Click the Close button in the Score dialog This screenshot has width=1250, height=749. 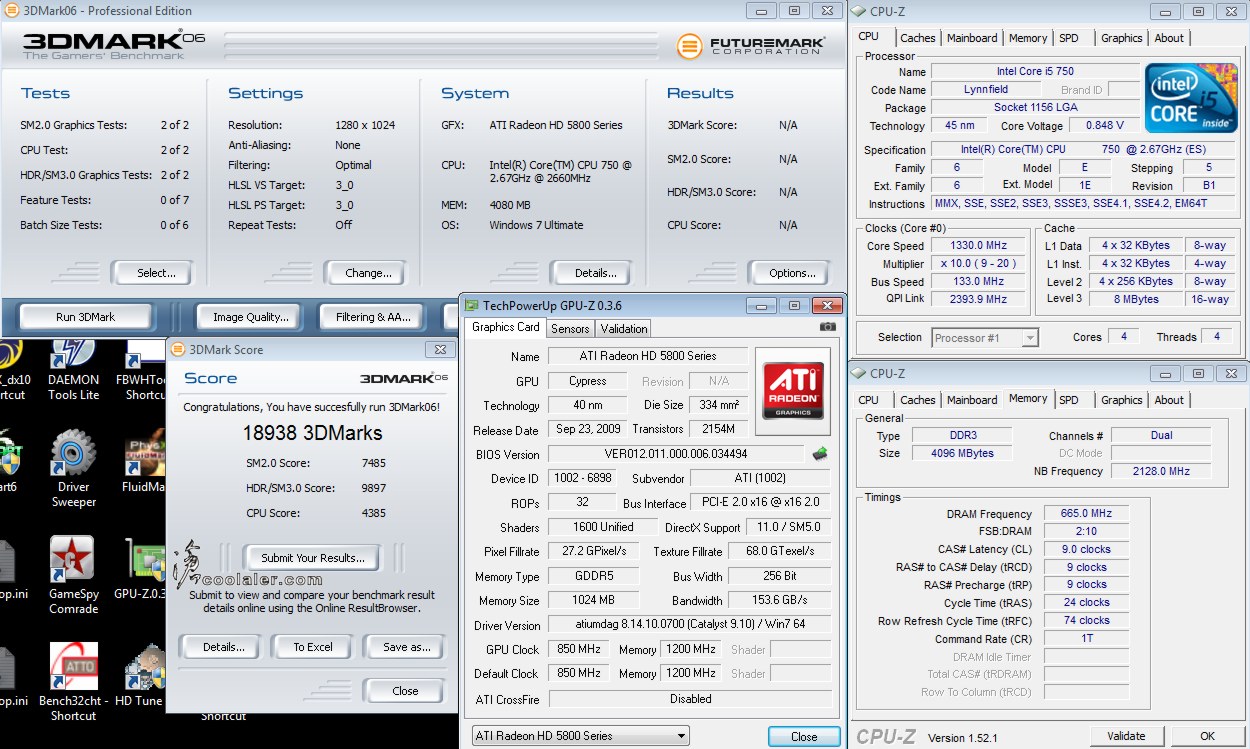click(405, 690)
